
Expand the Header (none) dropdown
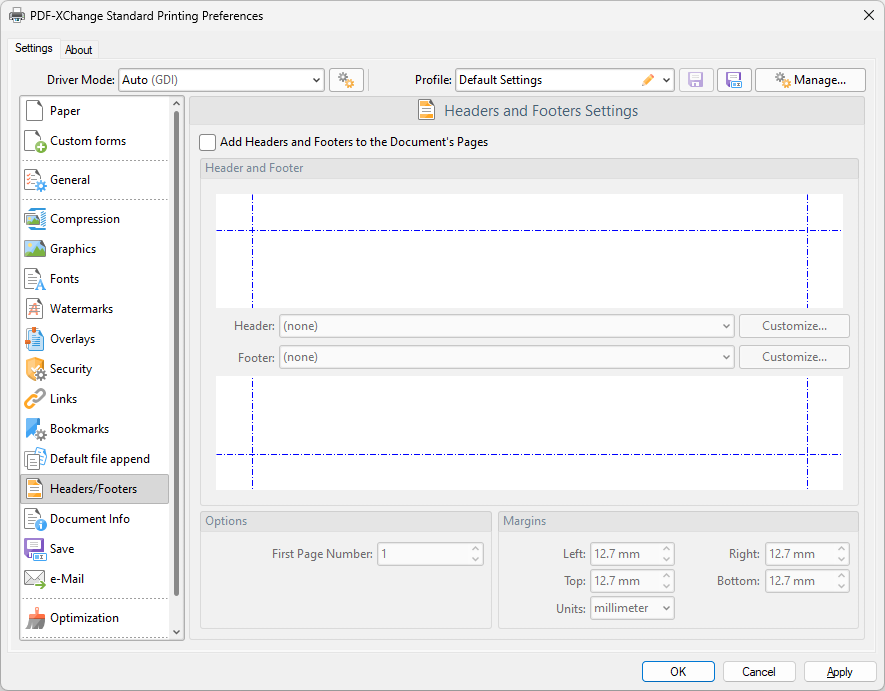point(726,326)
